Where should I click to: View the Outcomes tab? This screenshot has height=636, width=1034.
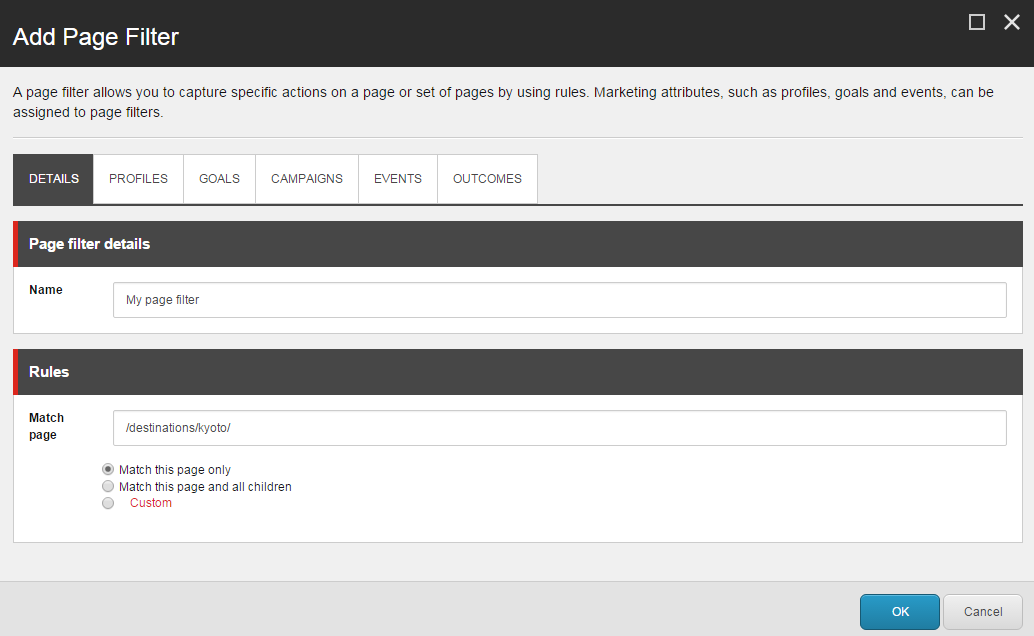point(487,179)
